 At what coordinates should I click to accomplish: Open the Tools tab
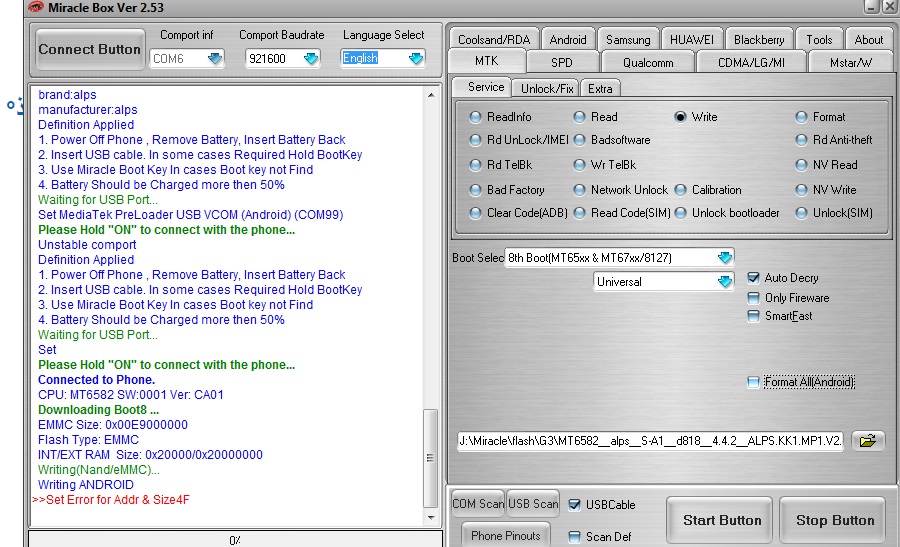pos(819,39)
